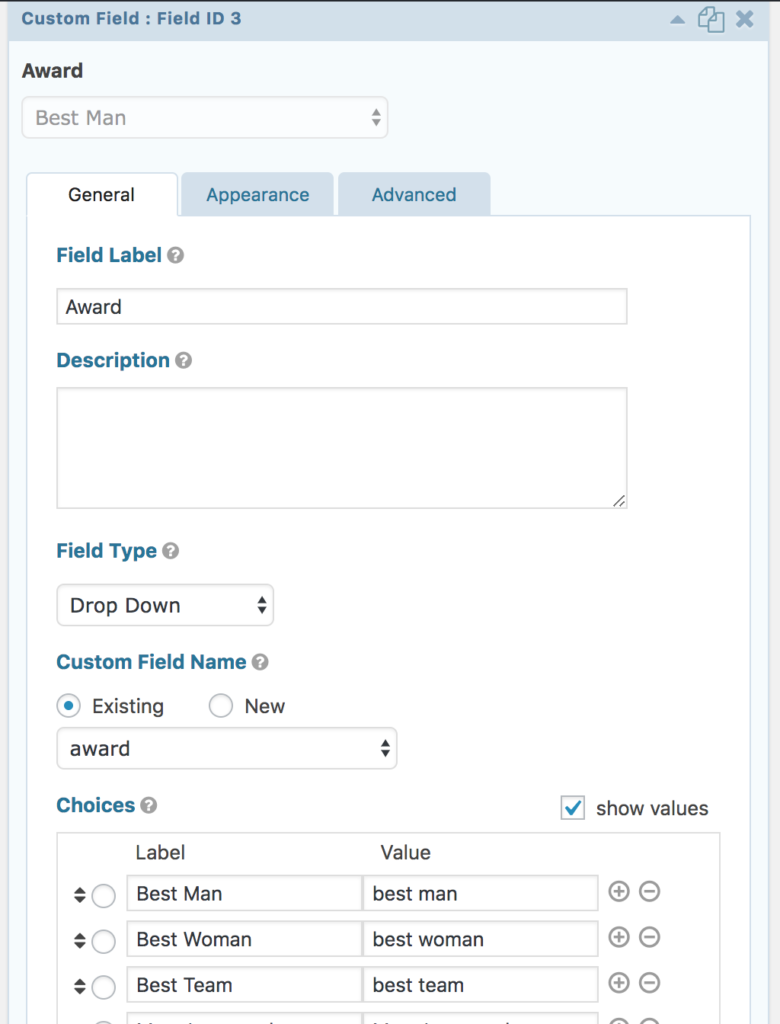Select the Existing radio button

(x=69, y=706)
